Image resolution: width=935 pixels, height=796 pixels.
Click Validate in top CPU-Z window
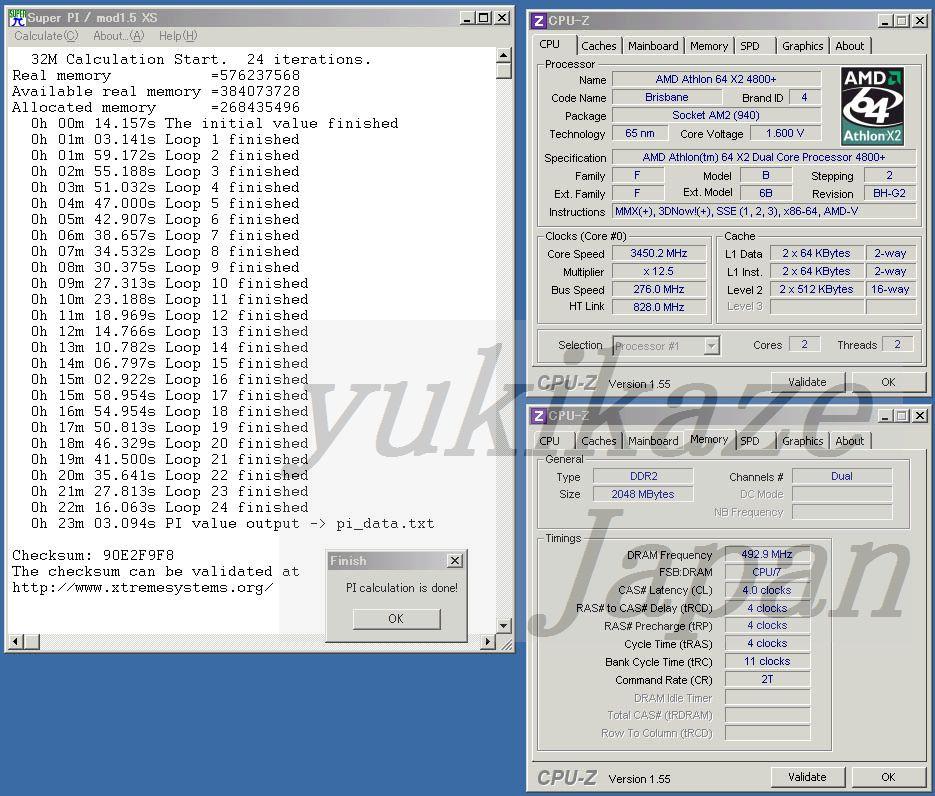(807, 382)
